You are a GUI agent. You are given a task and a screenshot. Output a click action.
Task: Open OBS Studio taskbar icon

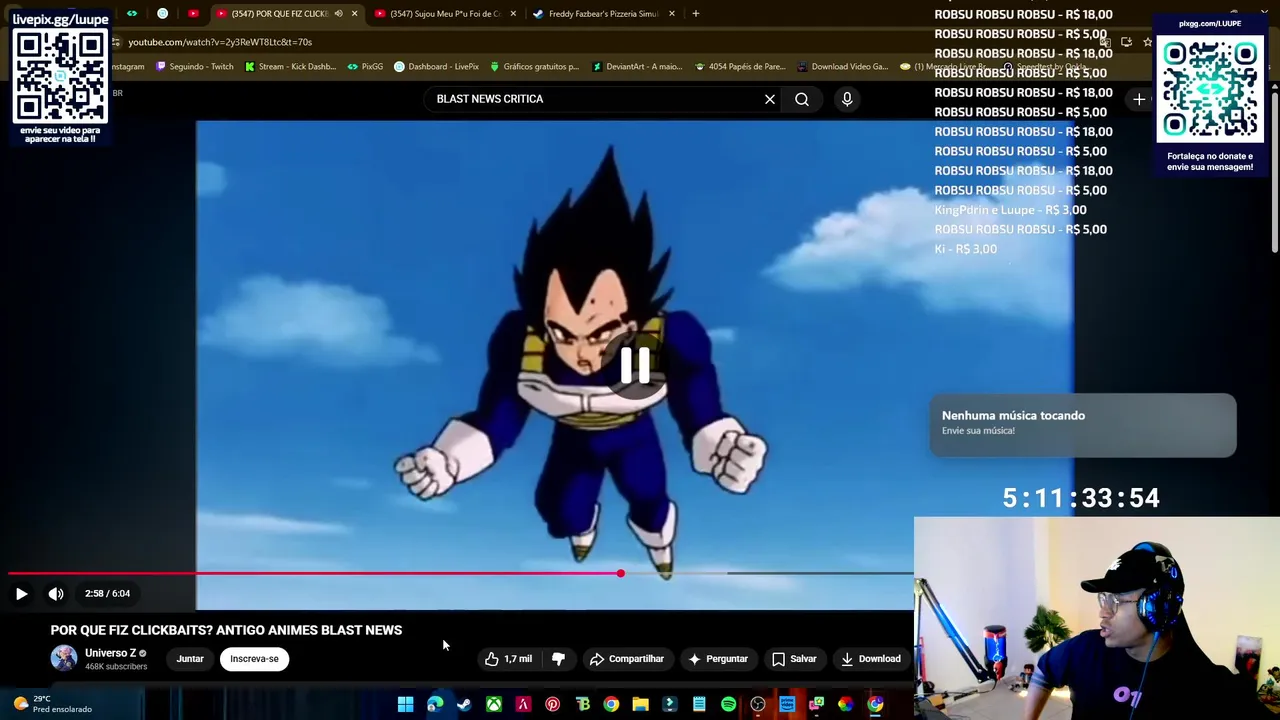coord(758,705)
